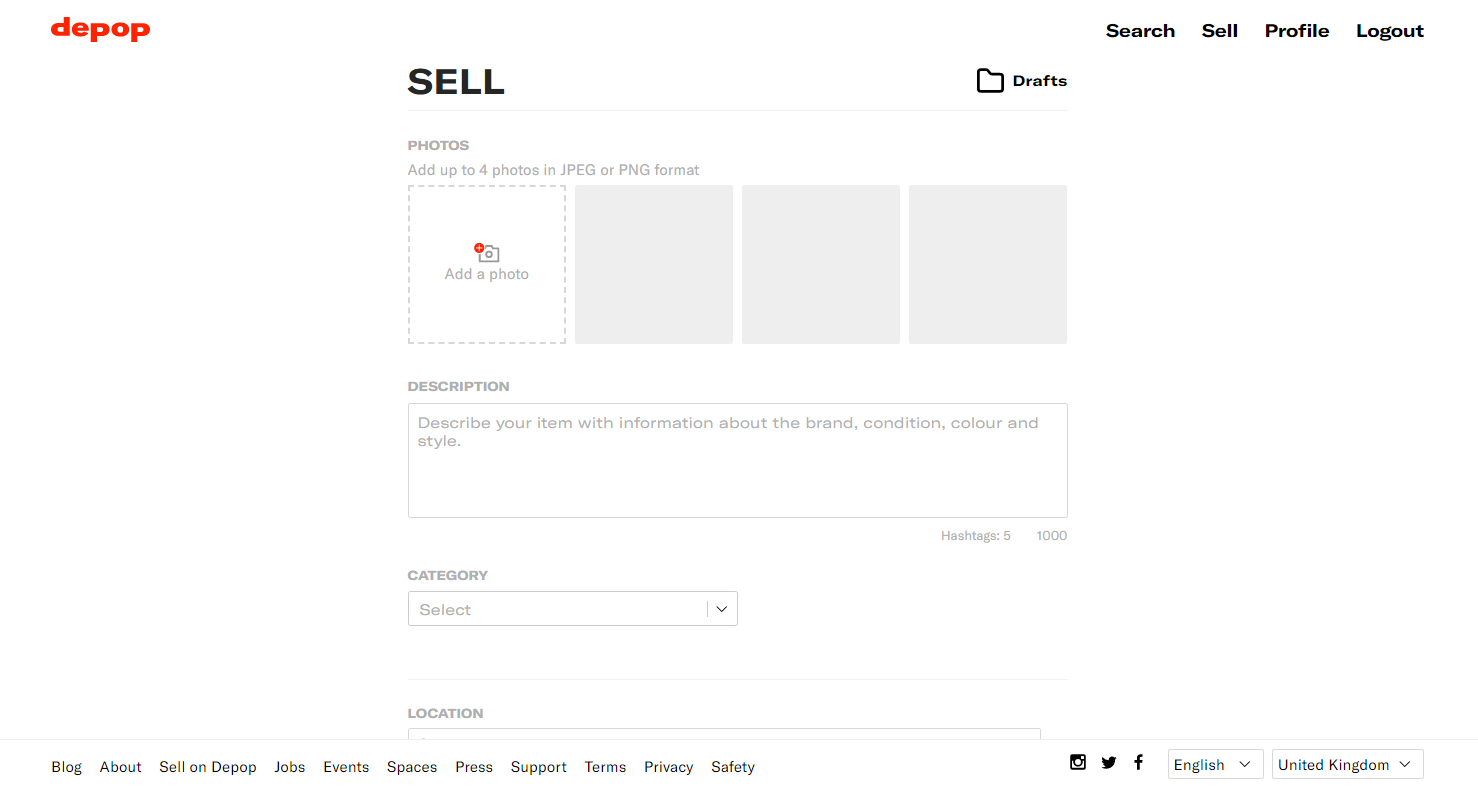Go to the Search page
The image size is (1478, 786).
(1140, 30)
